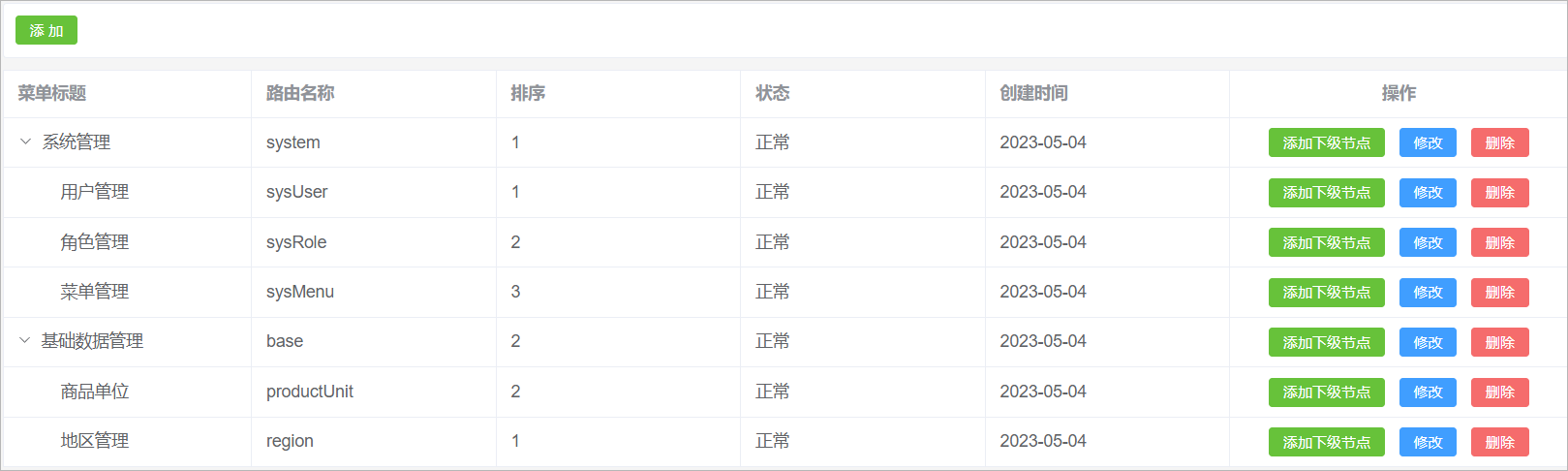Image resolution: width=1568 pixels, height=471 pixels.
Task: Add child node under 角色管理
Action: tap(1326, 242)
